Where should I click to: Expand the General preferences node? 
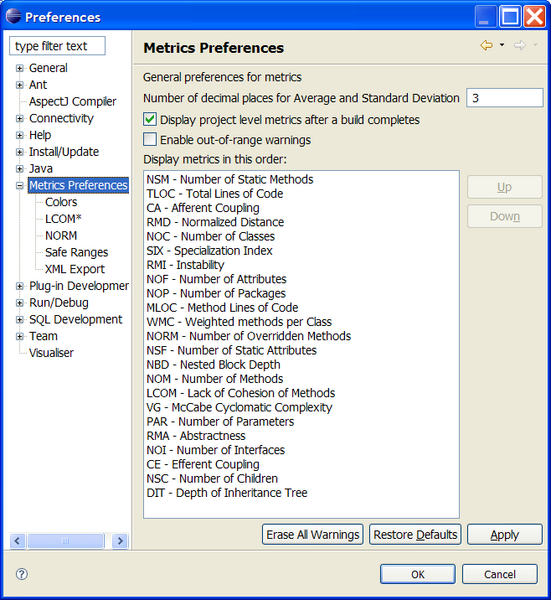pos(20,68)
